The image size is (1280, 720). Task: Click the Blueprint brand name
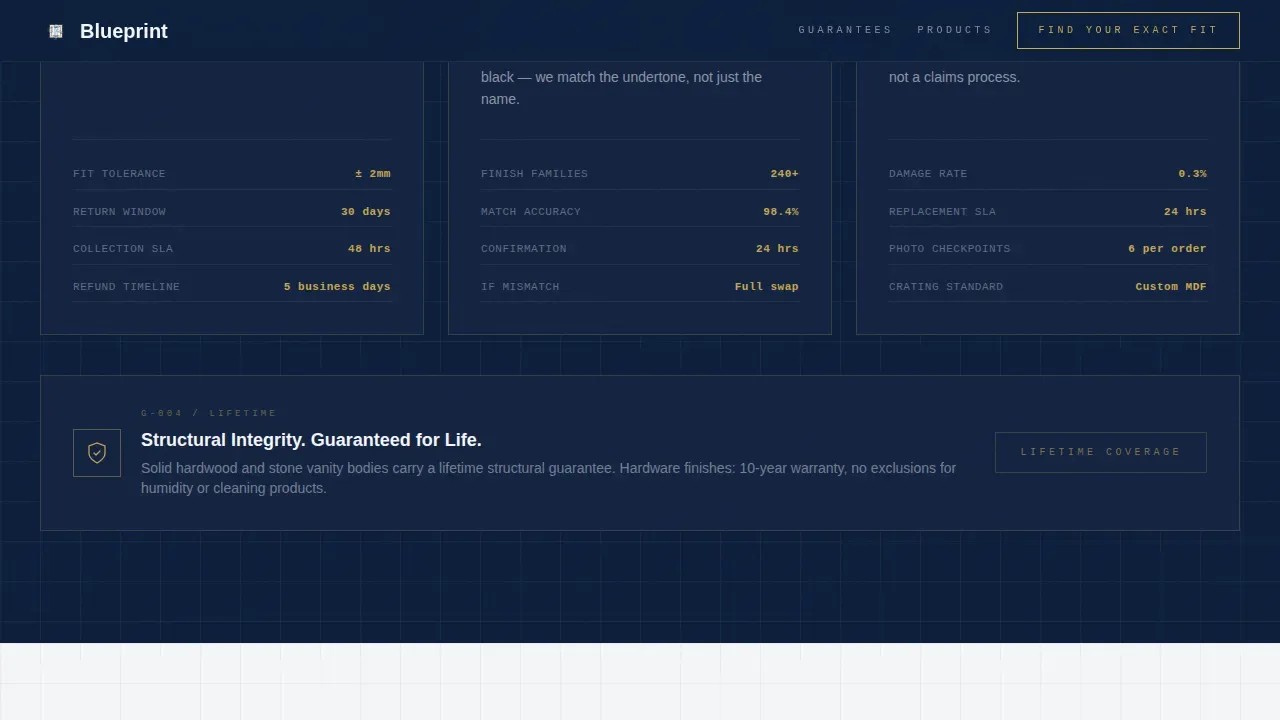pyautogui.click(x=124, y=31)
